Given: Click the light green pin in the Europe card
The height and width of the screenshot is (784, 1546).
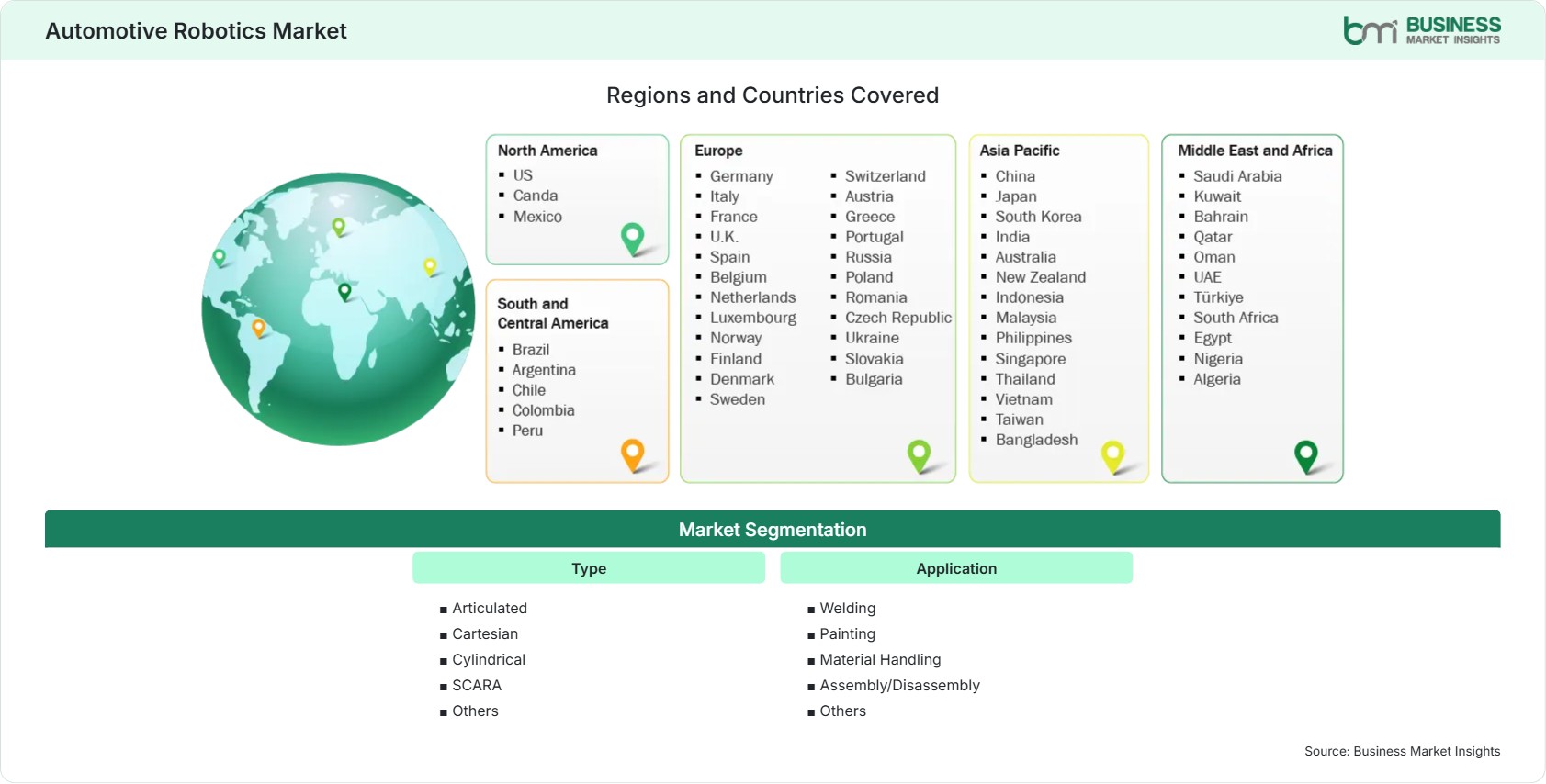Looking at the screenshot, I should [919, 456].
